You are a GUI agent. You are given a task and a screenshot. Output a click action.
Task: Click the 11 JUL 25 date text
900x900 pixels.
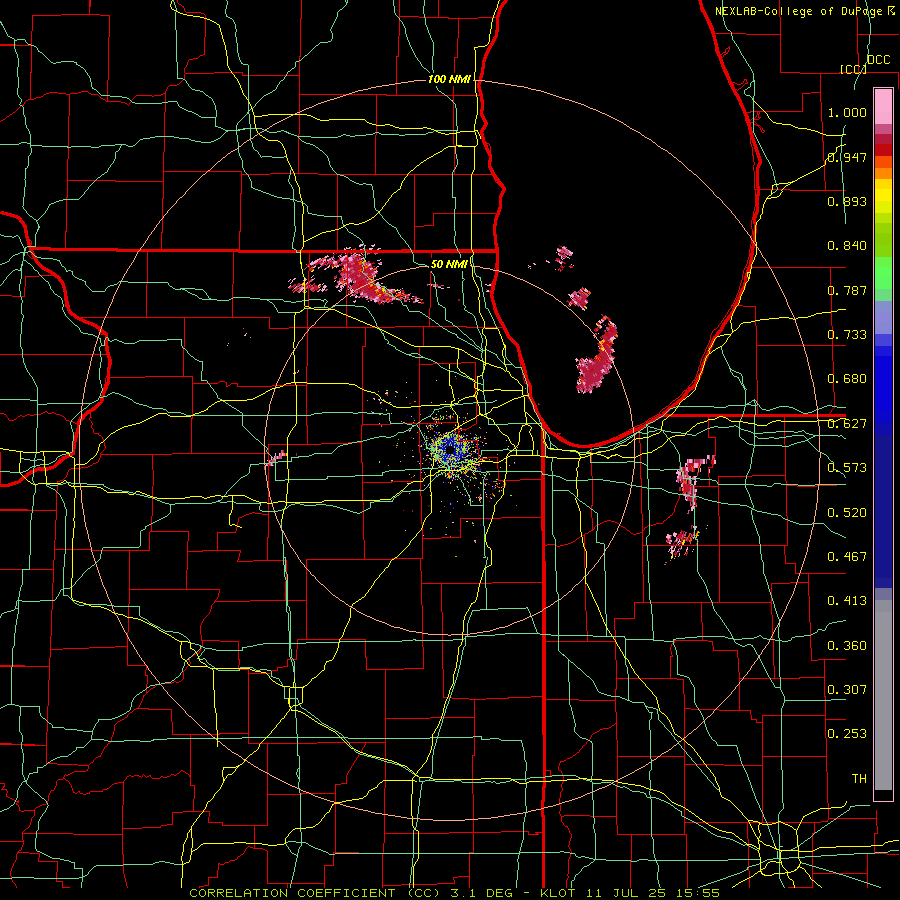626,893
